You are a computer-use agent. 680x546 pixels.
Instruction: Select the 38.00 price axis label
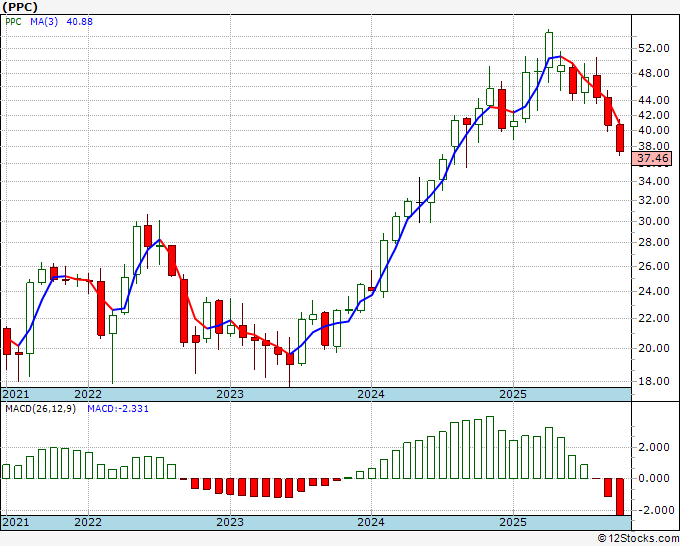[653, 146]
